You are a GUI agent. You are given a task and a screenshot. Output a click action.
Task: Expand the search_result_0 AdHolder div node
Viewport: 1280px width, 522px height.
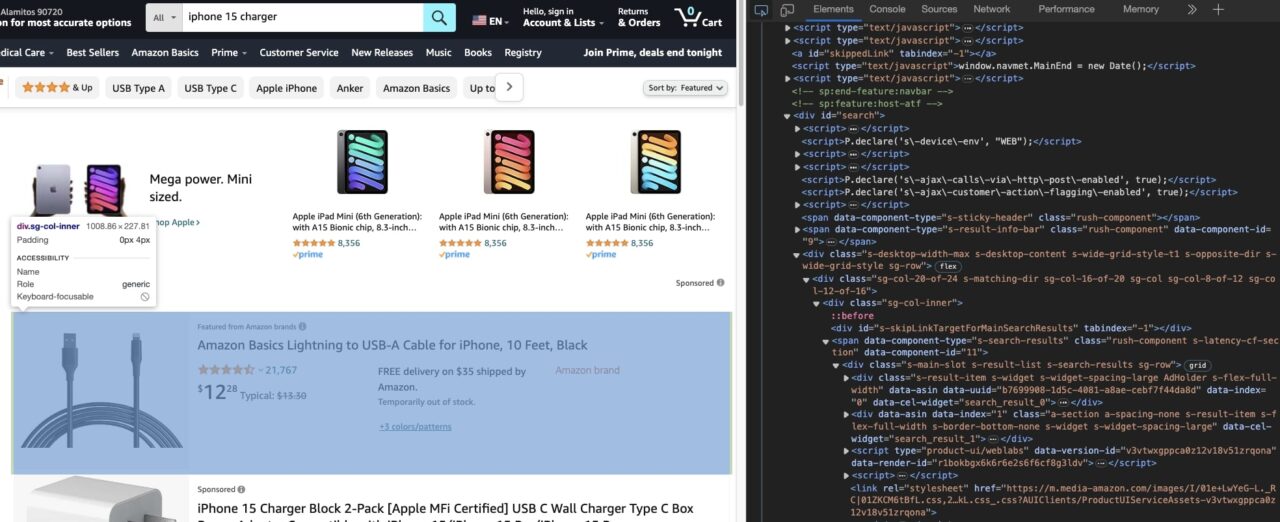[x=846, y=377]
